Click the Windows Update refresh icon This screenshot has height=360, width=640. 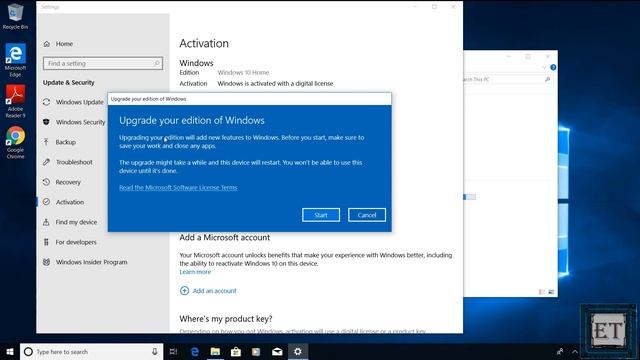47,102
